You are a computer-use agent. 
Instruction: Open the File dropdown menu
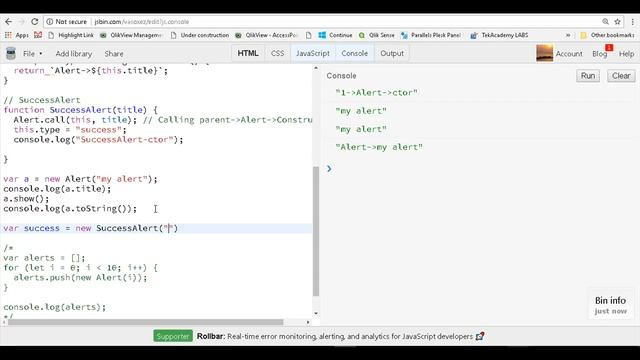pos(33,53)
